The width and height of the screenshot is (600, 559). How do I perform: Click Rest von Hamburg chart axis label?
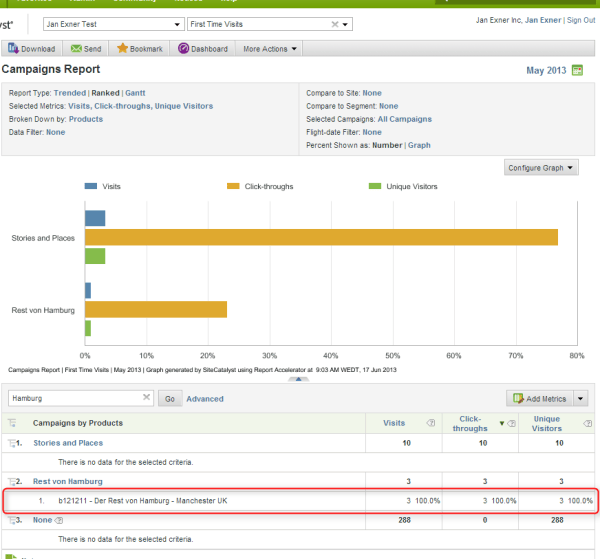[43, 310]
